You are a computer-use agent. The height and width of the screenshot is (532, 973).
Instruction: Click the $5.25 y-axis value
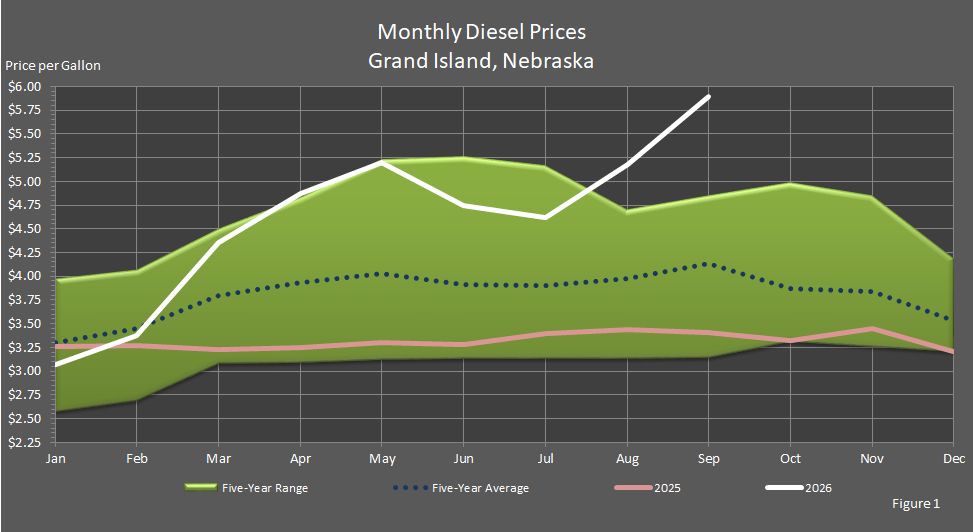click(24, 158)
